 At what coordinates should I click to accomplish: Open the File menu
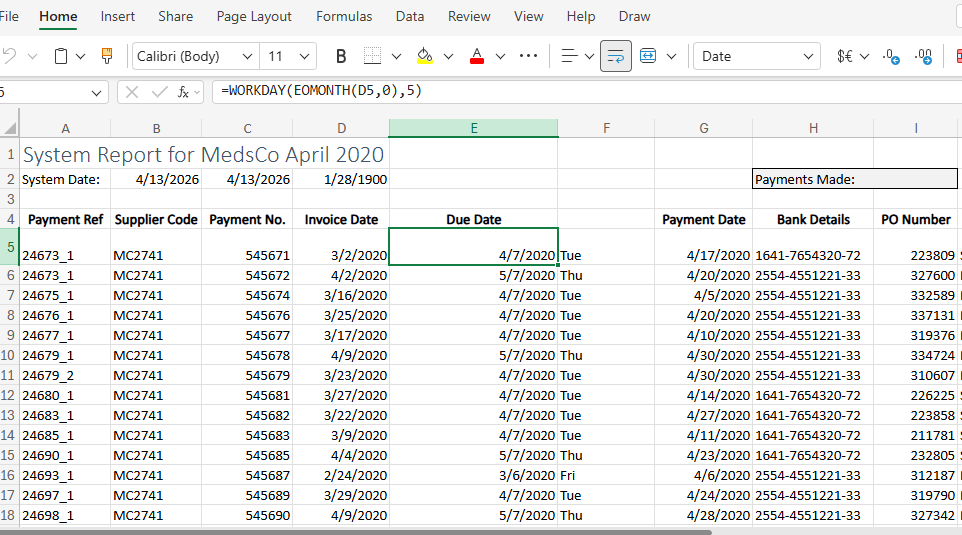[x=9, y=17]
